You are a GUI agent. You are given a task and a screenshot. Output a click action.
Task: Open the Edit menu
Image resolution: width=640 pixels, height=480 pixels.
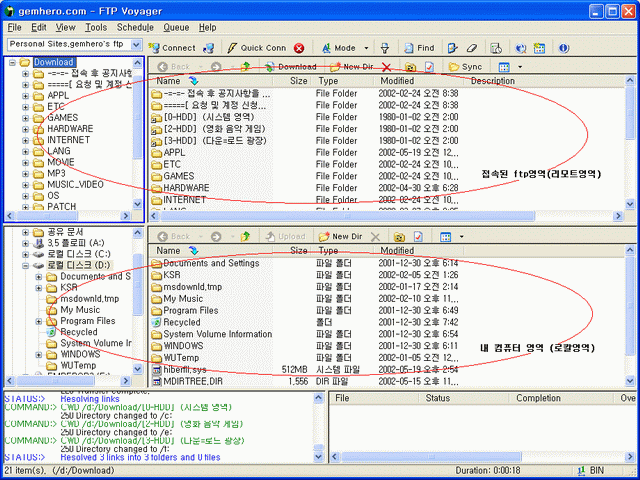39,27
